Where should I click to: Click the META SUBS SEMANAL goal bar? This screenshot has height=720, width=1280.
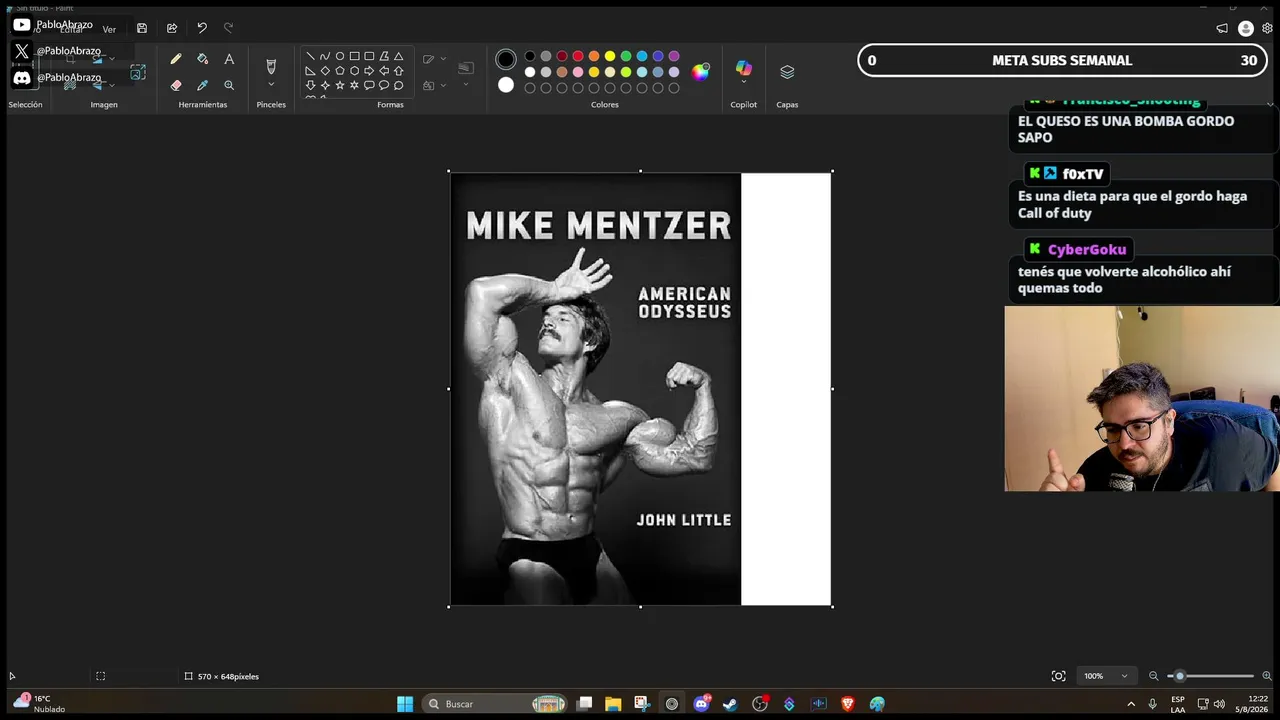point(1063,60)
